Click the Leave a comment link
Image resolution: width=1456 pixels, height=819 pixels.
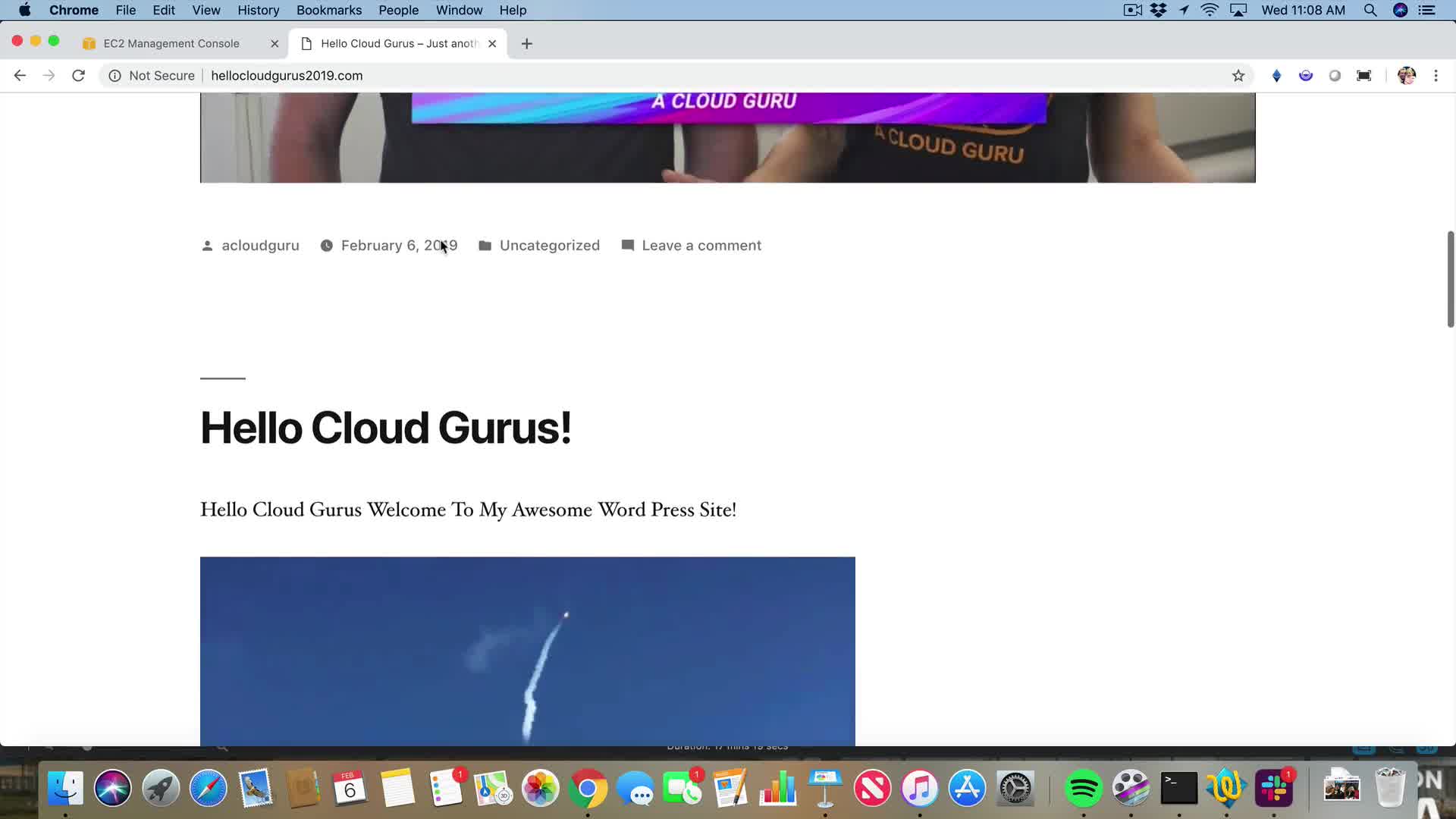(701, 245)
